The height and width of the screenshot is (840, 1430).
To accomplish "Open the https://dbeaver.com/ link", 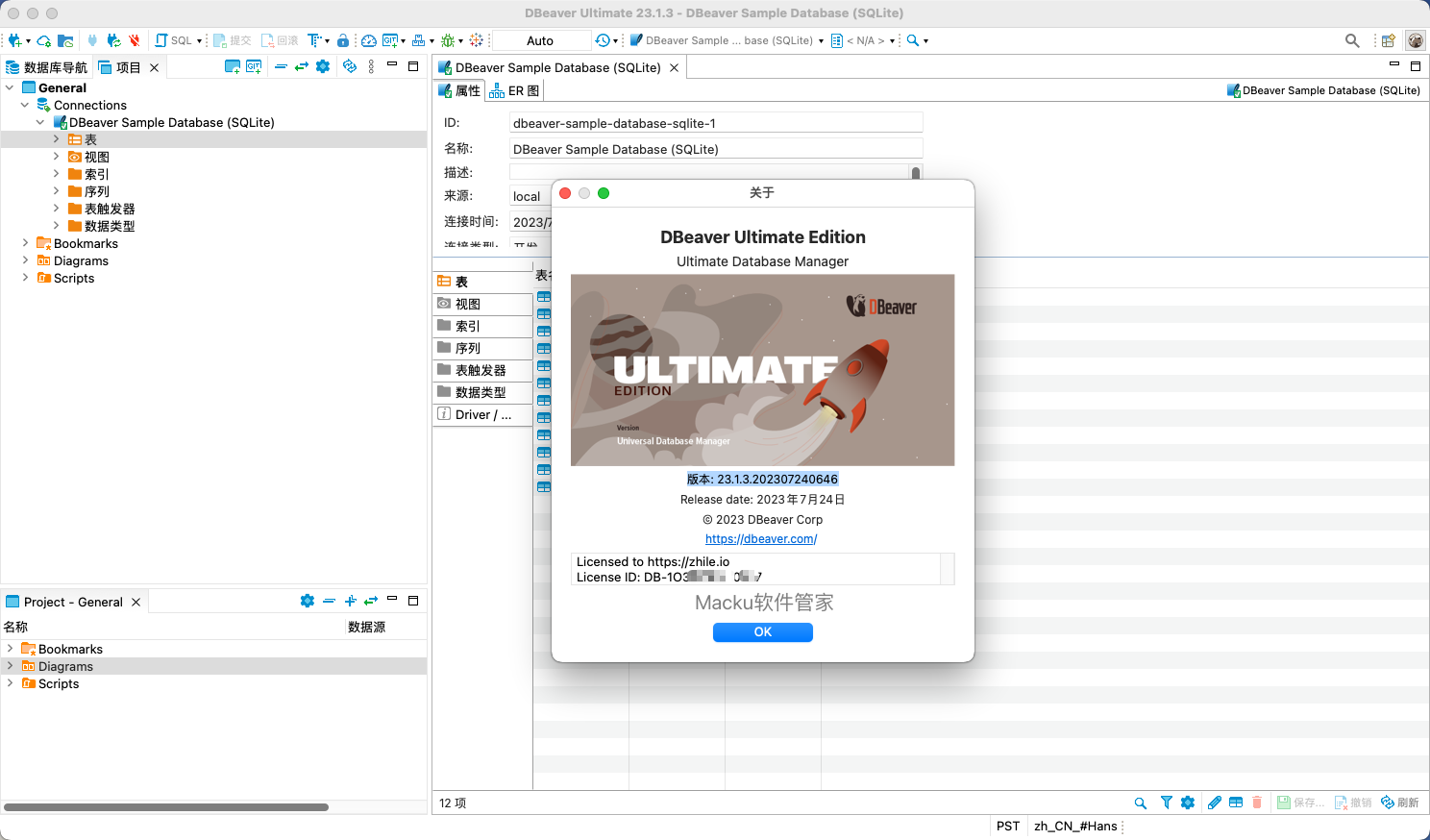I will click(761, 539).
